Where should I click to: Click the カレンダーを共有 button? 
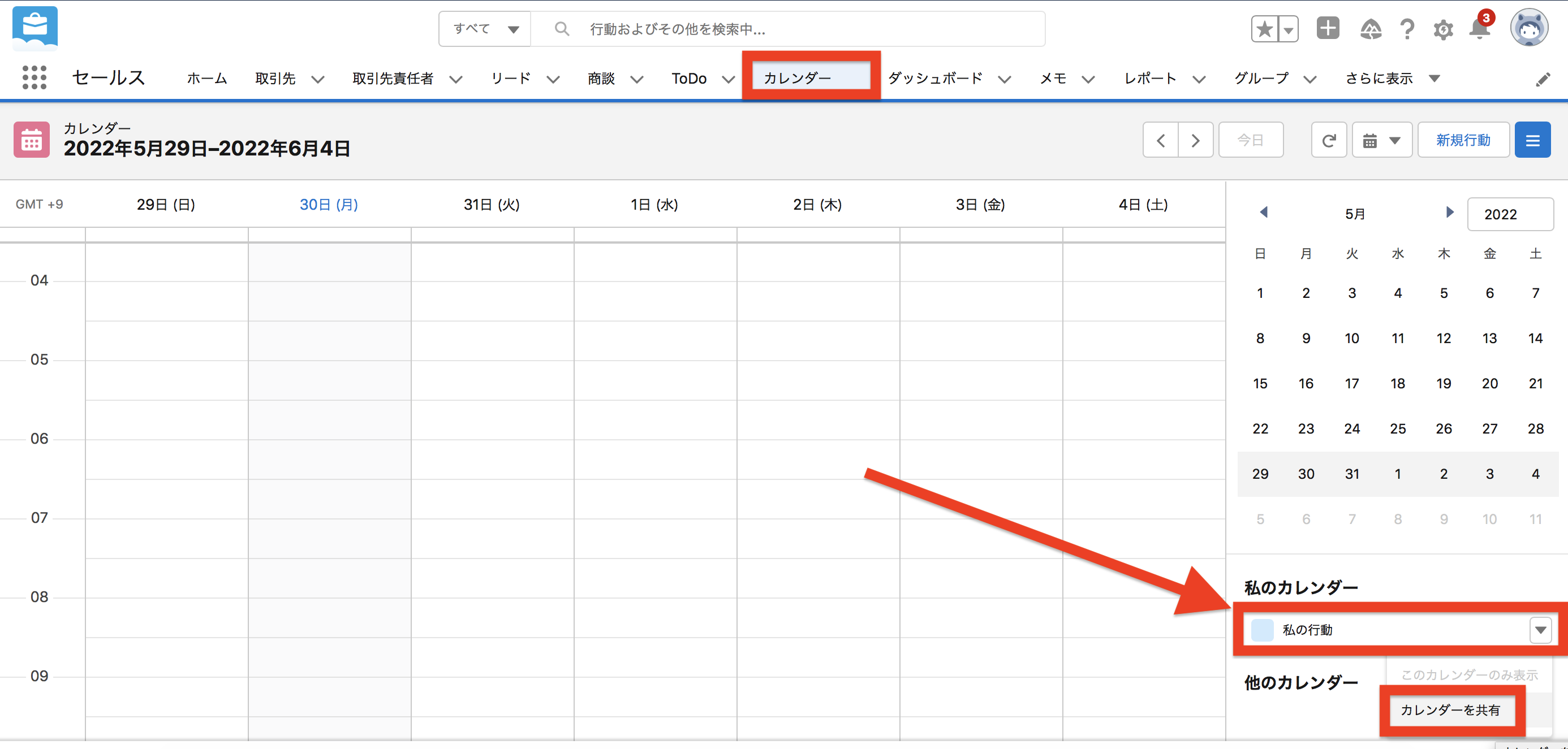pos(1451,710)
